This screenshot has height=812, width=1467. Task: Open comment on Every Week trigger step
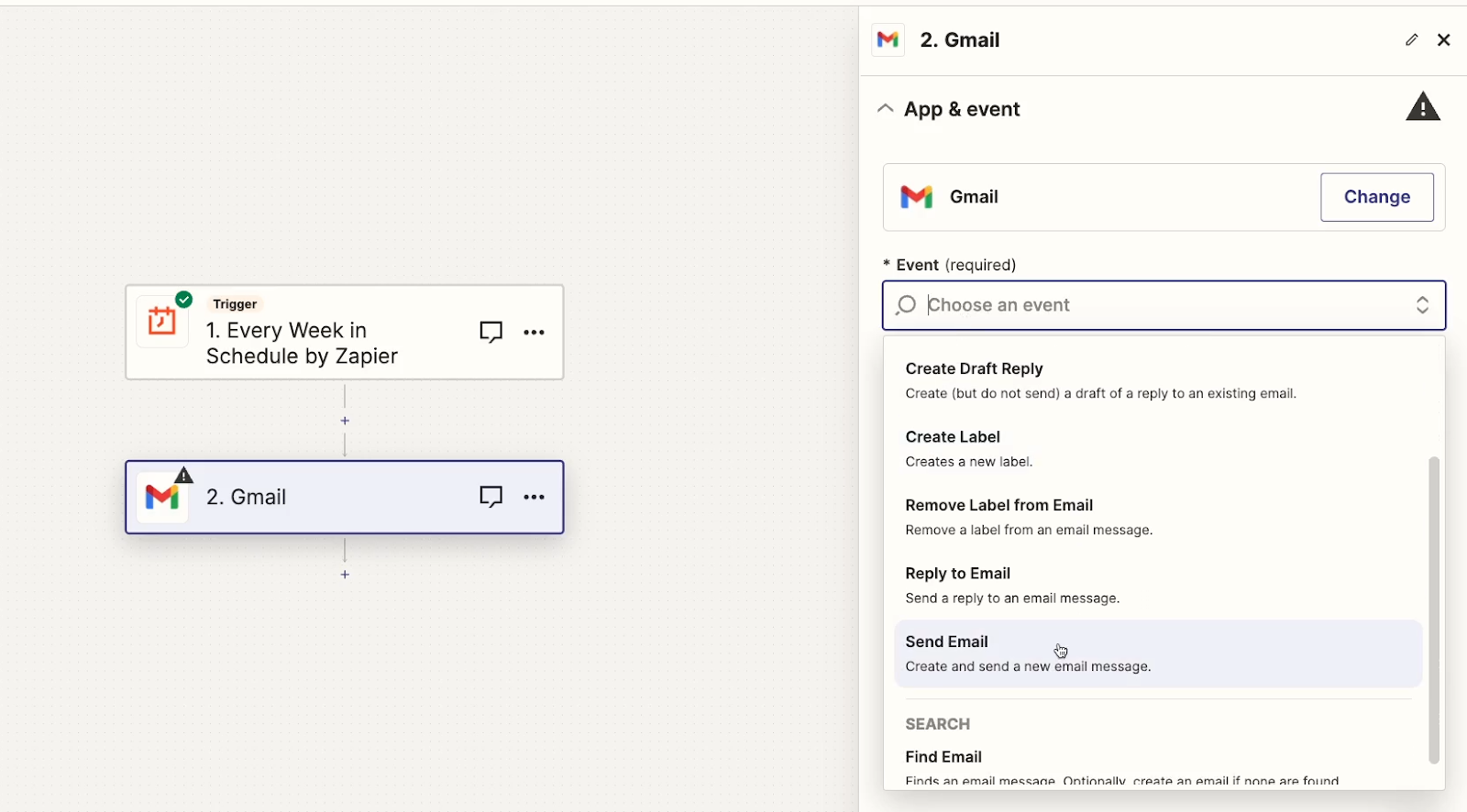pyautogui.click(x=491, y=333)
